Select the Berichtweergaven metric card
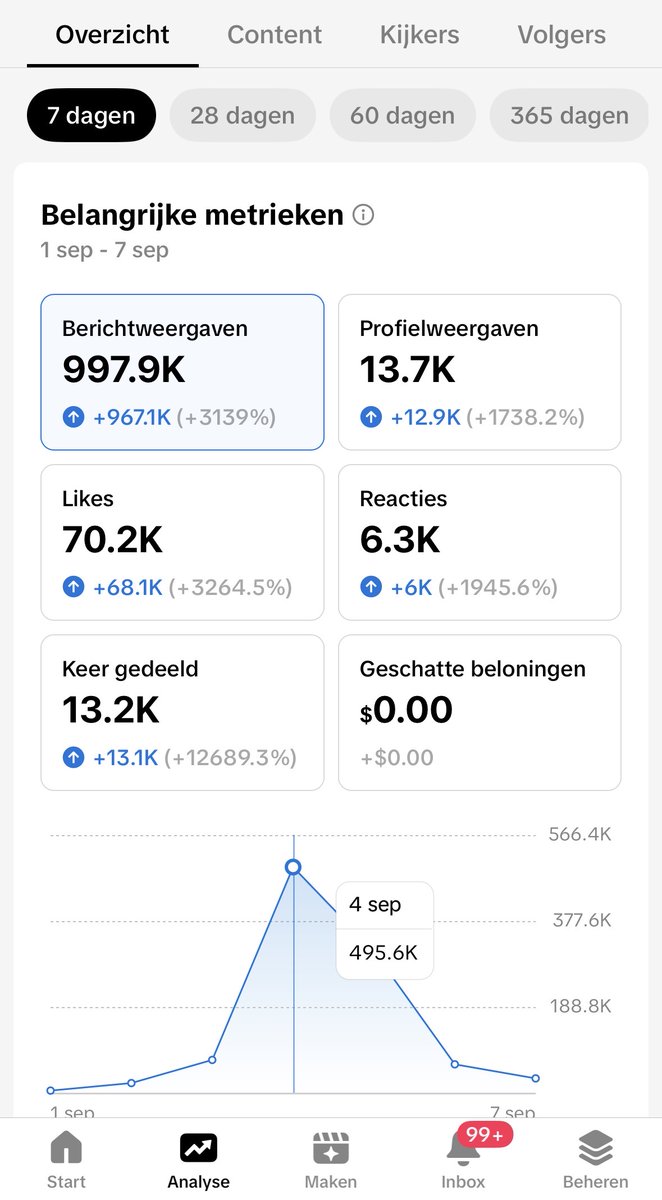This screenshot has width=662, height=1200. coord(183,372)
